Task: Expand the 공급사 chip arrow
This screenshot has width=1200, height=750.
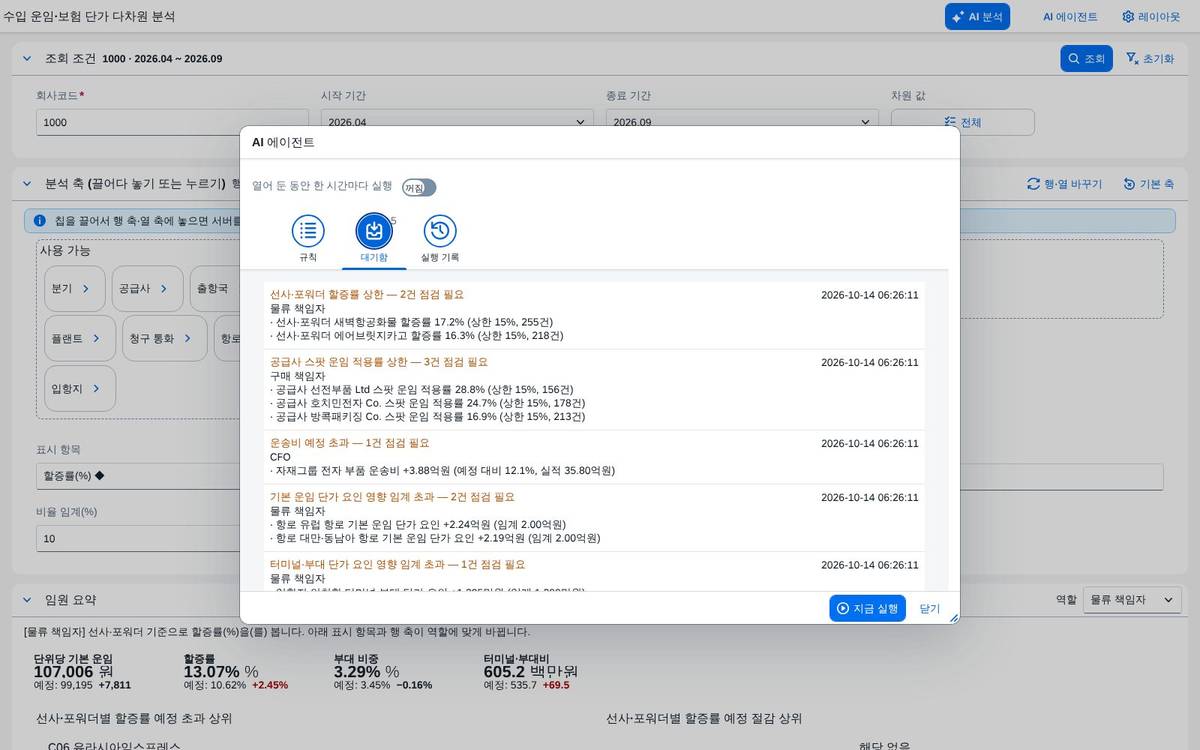Action: tap(165, 288)
